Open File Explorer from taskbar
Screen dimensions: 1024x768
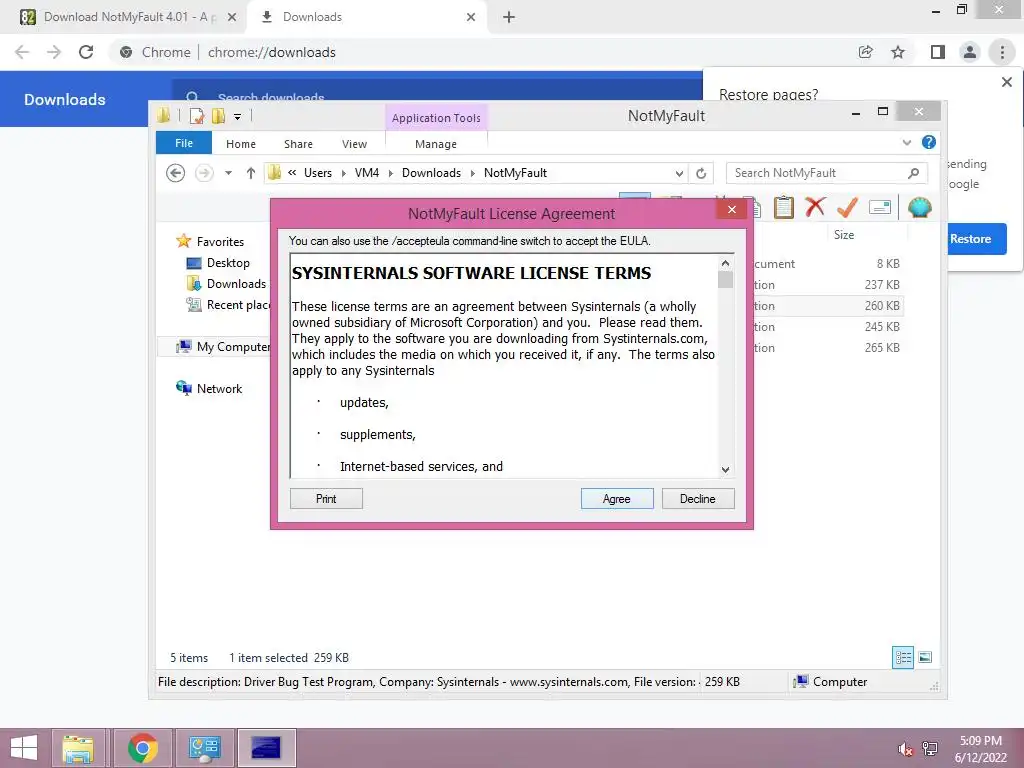pos(78,748)
